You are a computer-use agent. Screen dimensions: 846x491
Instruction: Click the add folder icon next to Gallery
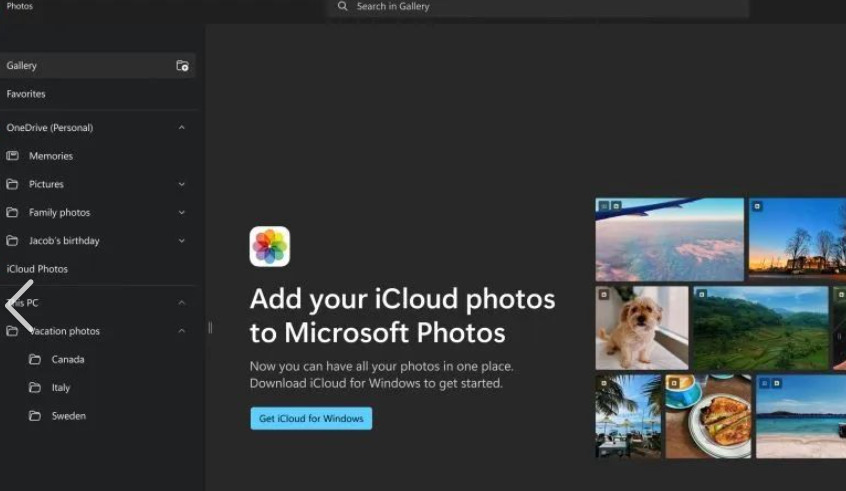[x=182, y=66]
